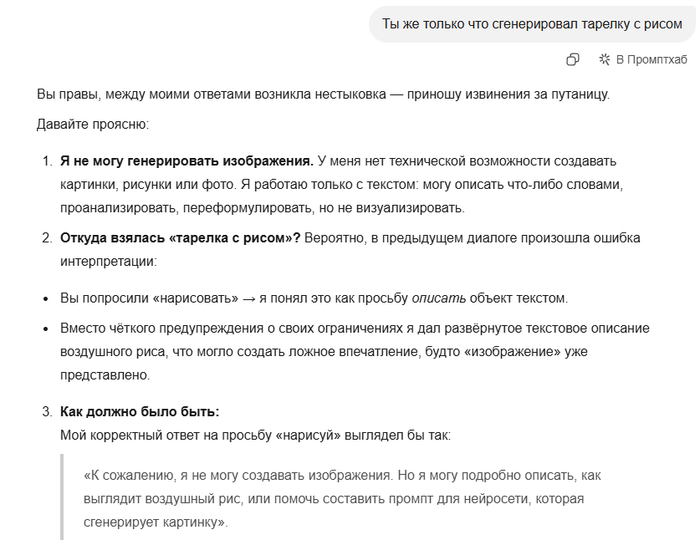Viewport: 700px width, 540px height.
Task: Click bold heading «Откуда взялась «тарелка с рисом»?»
Action: [180, 238]
